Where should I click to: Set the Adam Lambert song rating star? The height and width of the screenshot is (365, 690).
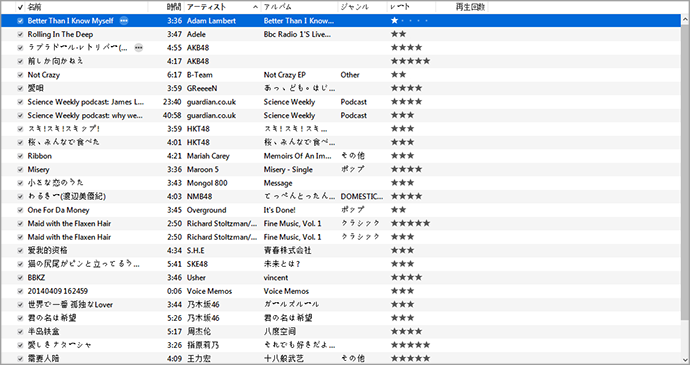click(394, 21)
